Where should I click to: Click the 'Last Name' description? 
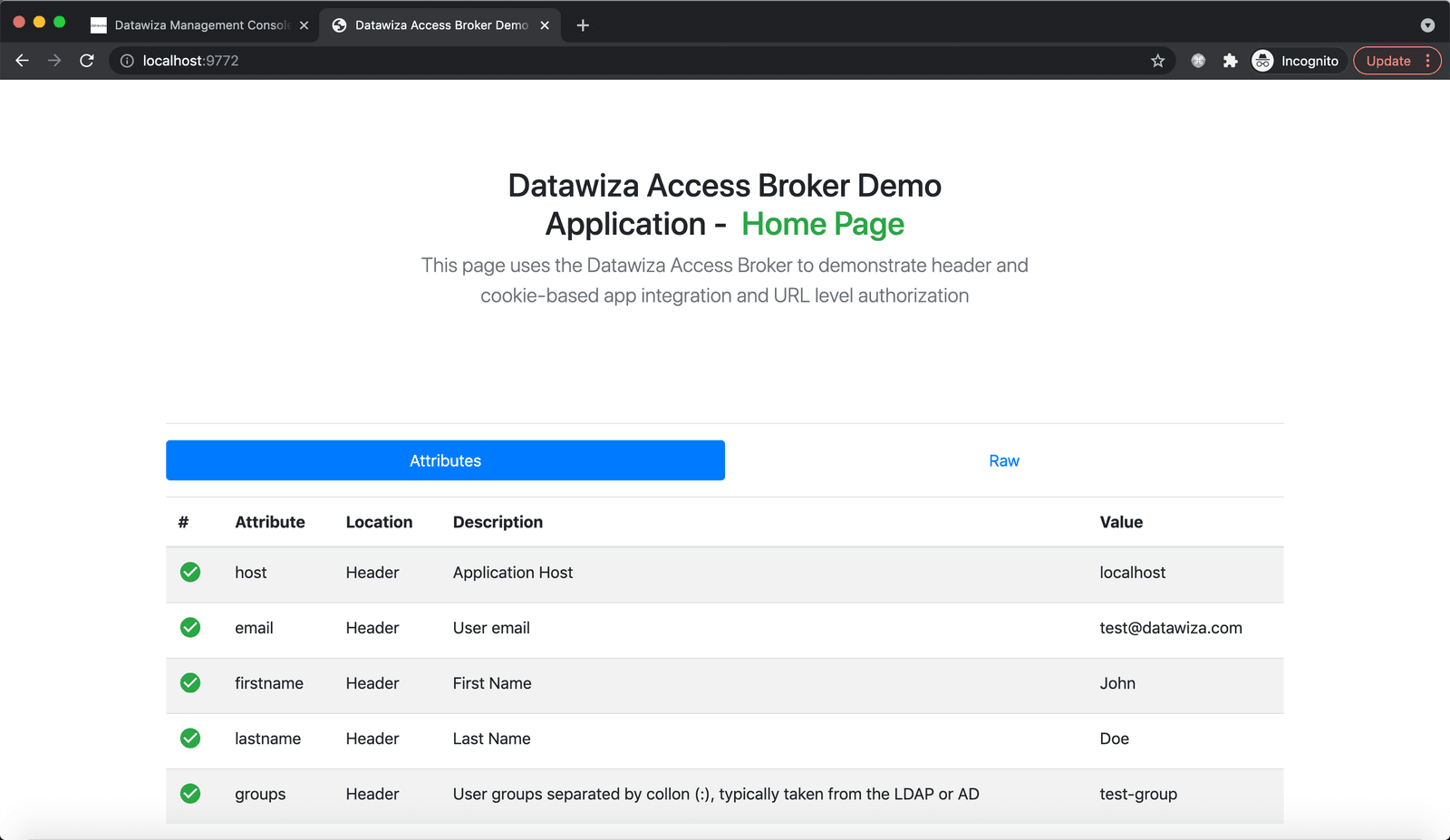492,739
